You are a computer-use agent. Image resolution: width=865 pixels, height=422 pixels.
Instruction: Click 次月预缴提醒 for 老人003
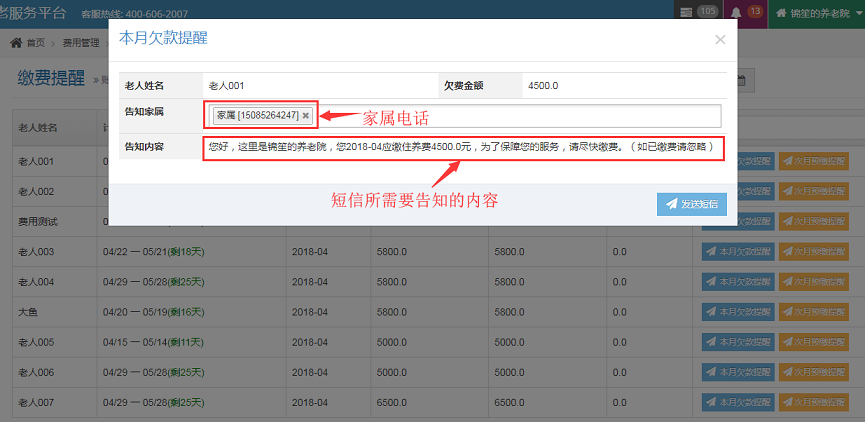click(x=813, y=252)
